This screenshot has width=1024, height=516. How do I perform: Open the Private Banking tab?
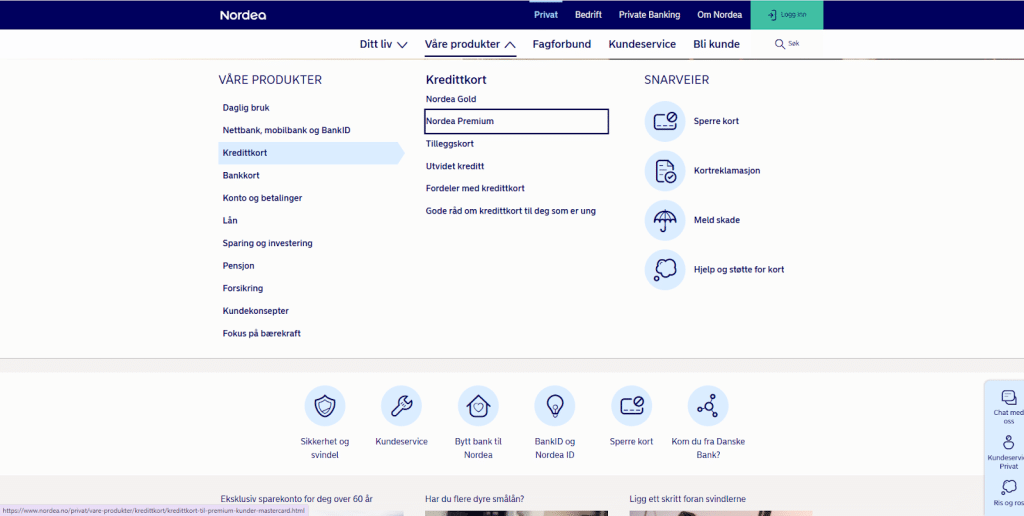click(x=649, y=15)
